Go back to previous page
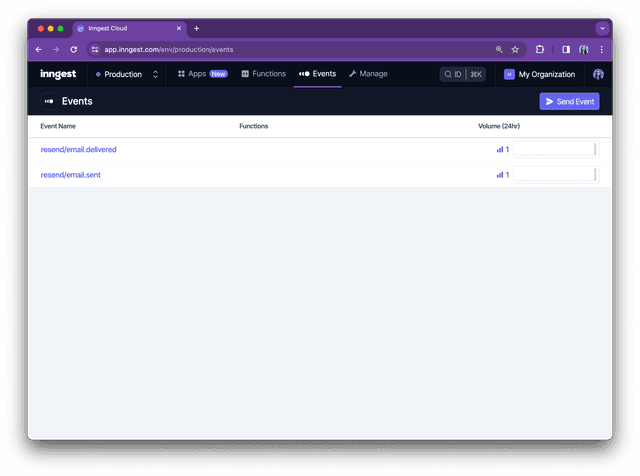 pyautogui.click(x=39, y=49)
